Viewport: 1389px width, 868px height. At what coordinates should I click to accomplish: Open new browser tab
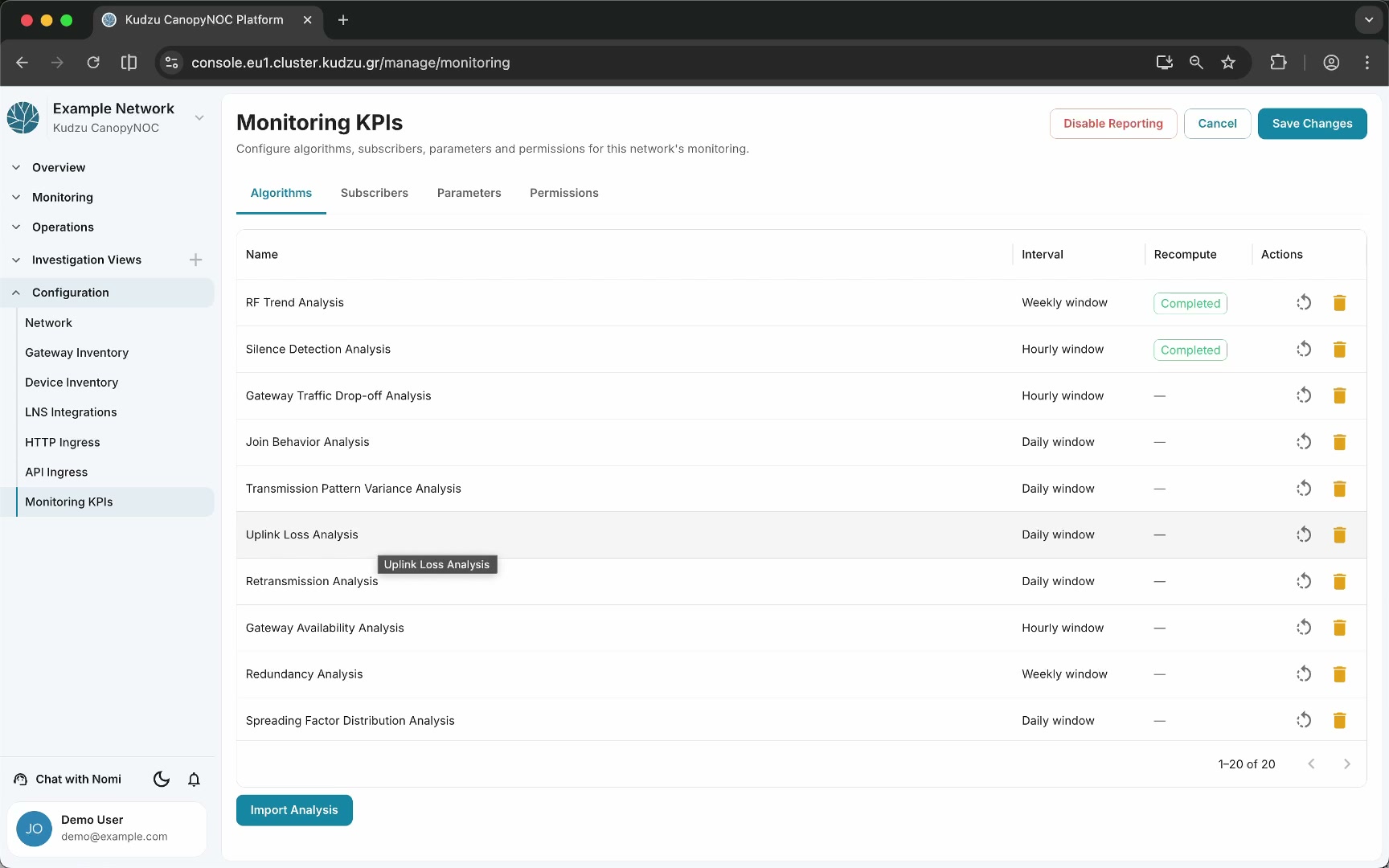[x=343, y=20]
